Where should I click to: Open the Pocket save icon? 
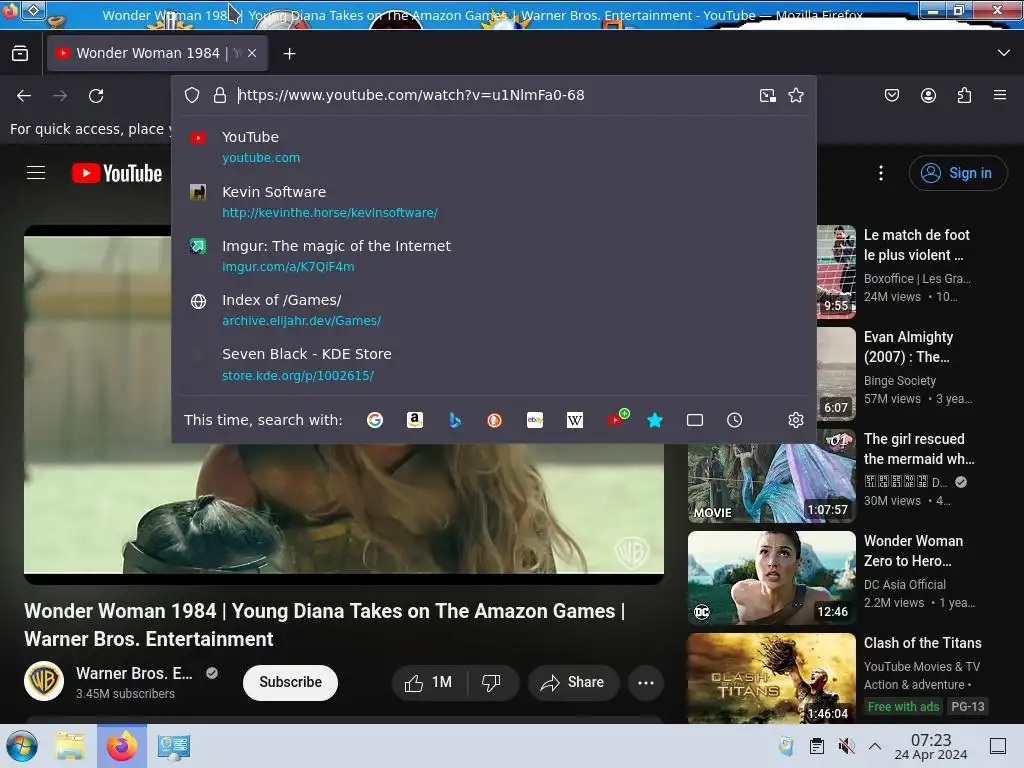pos(891,95)
